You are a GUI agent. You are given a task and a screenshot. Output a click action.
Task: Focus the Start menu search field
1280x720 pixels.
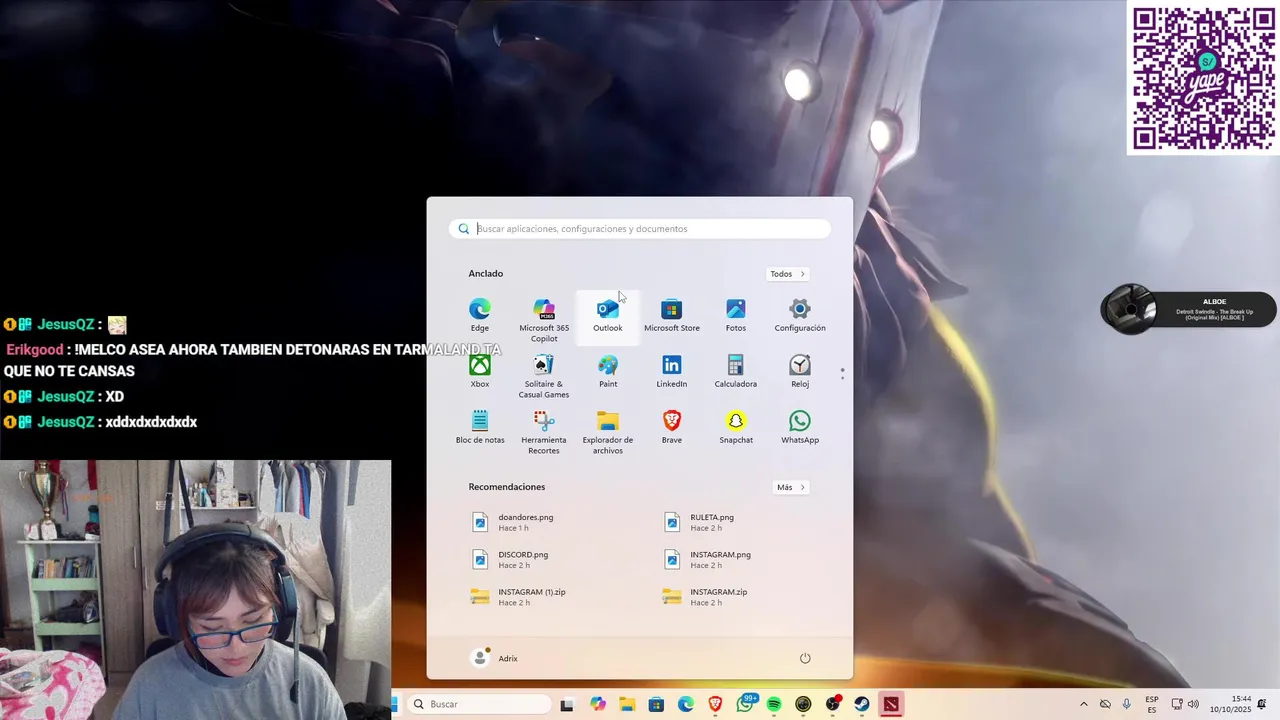[x=640, y=229]
